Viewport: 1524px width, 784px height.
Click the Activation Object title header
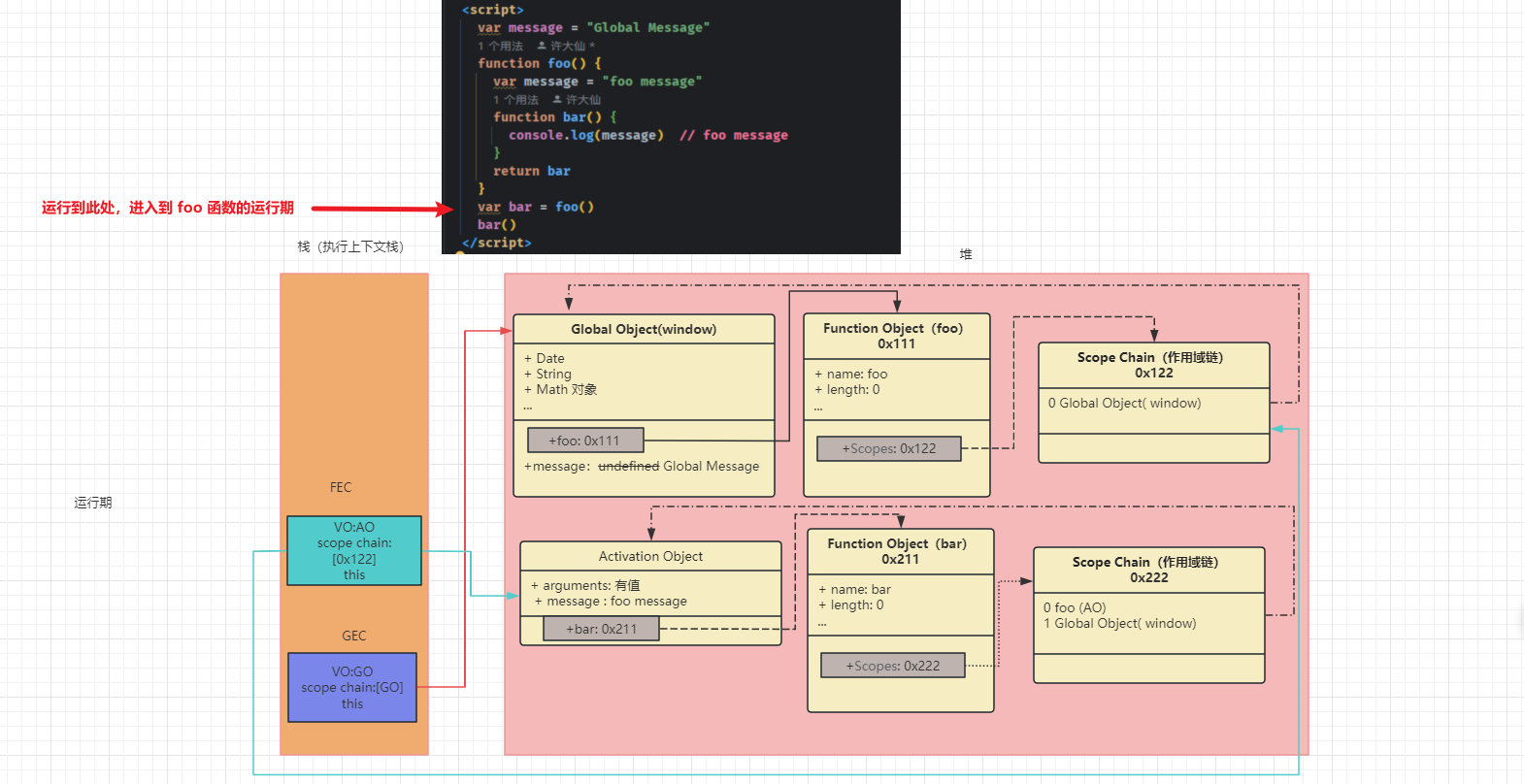click(x=650, y=556)
